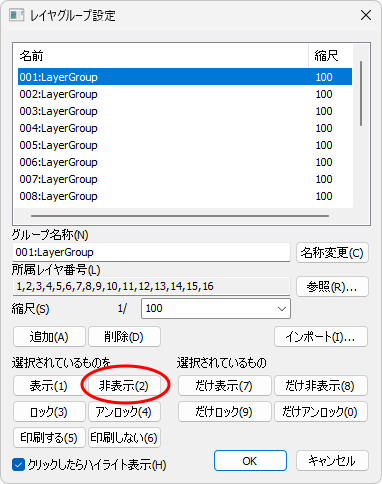Click the dialog title bar icon
This screenshot has width=382, height=484.
(x=17, y=15)
